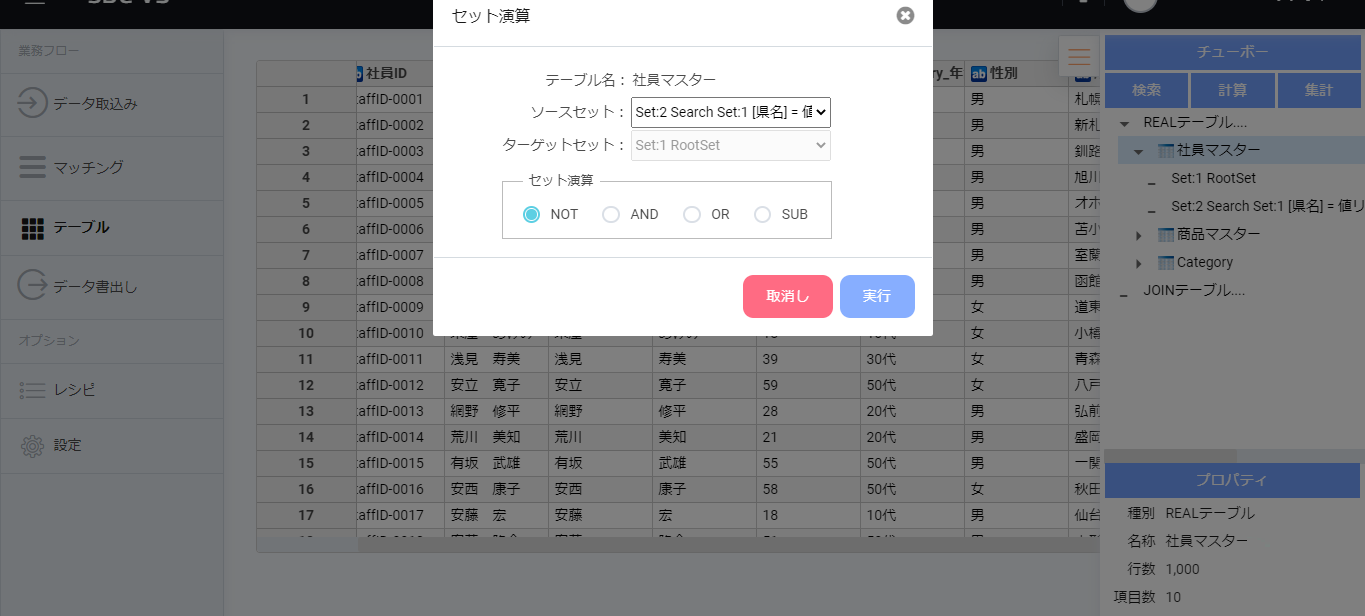Click the 商品マスター table icon
The width and height of the screenshot is (1365, 616).
click(x=1165, y=235)
